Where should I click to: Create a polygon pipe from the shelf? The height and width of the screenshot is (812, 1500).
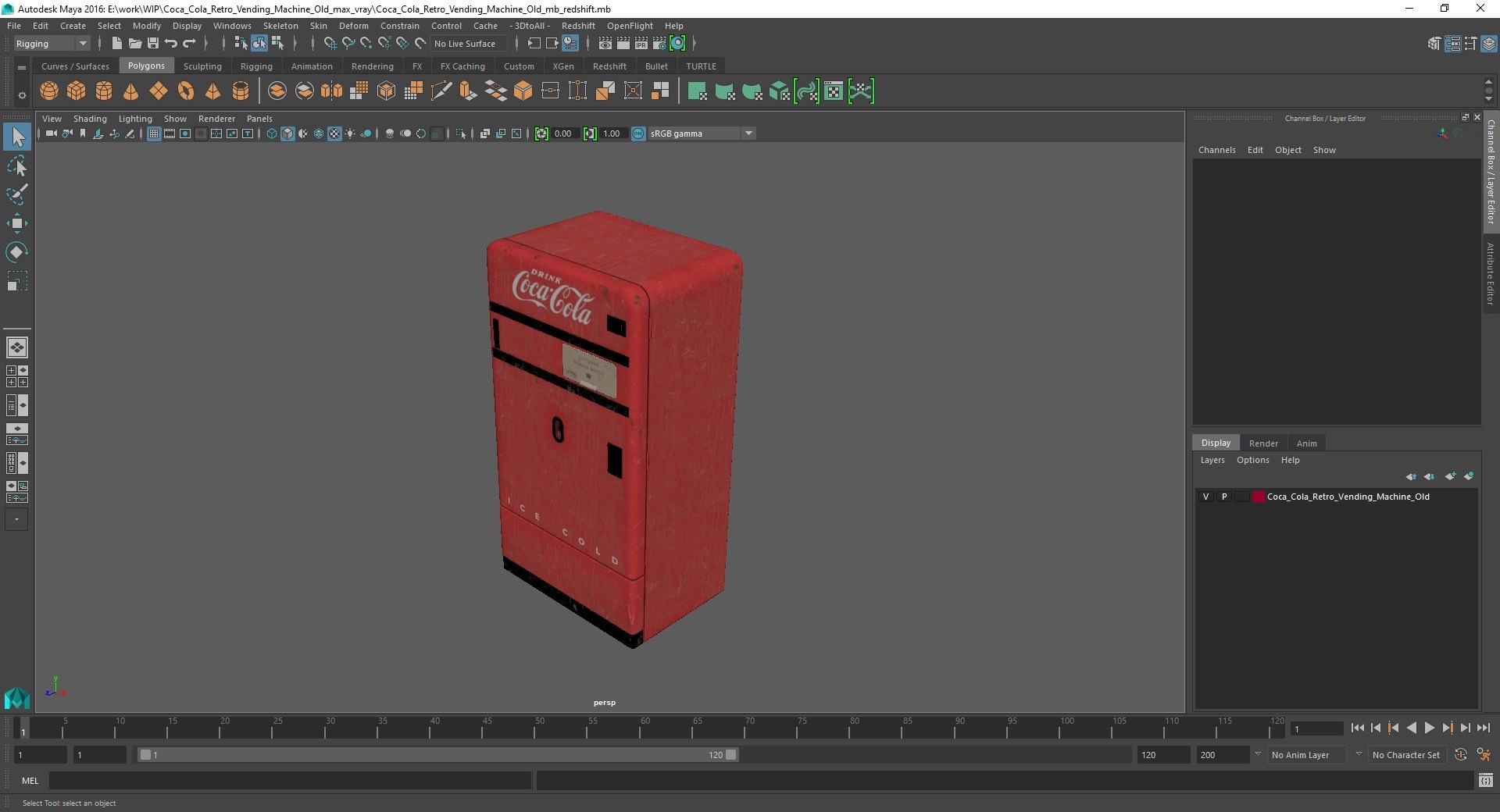click(x=241, y=91)
